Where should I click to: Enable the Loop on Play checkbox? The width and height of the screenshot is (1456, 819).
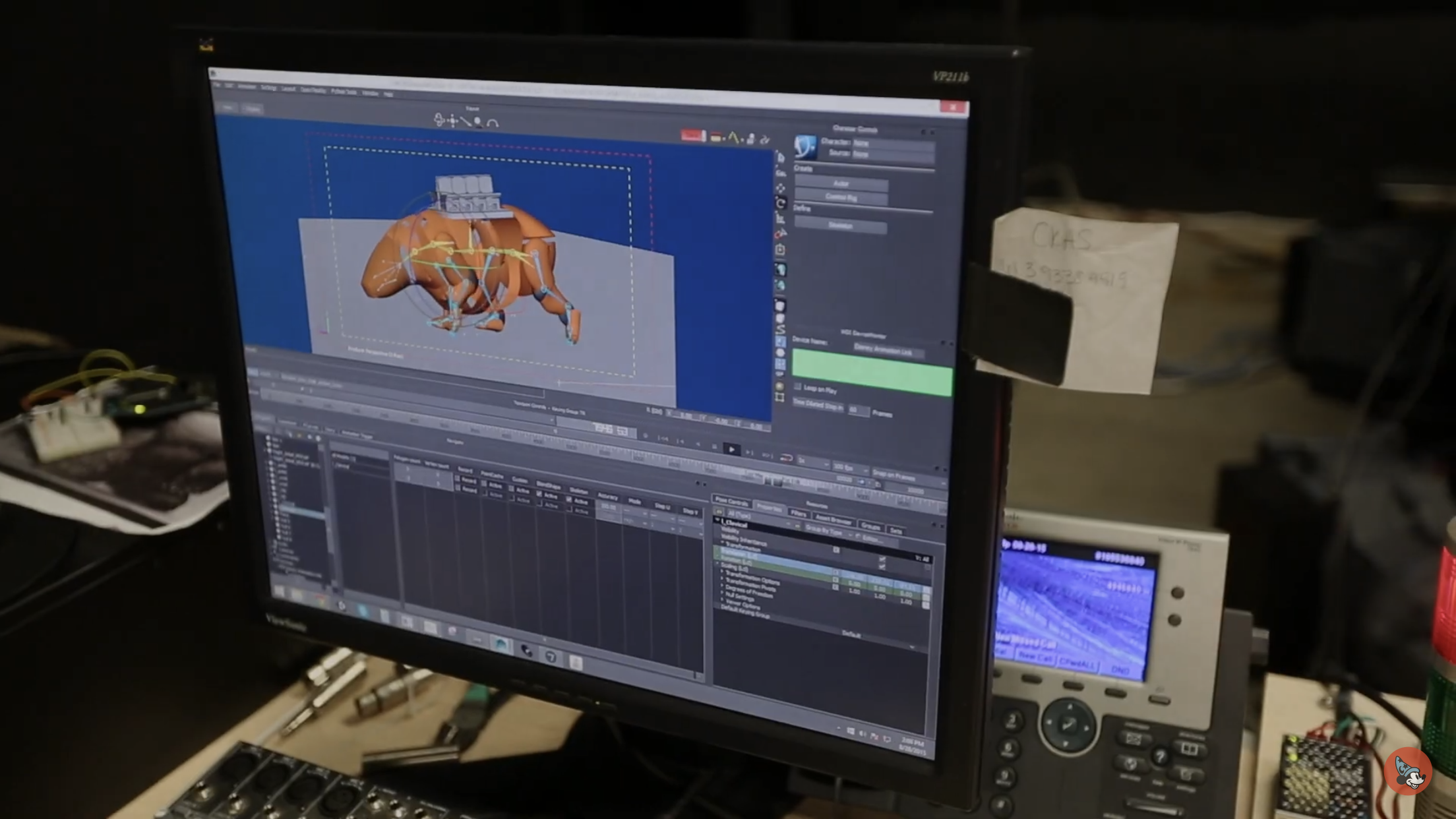pos(797,387)
